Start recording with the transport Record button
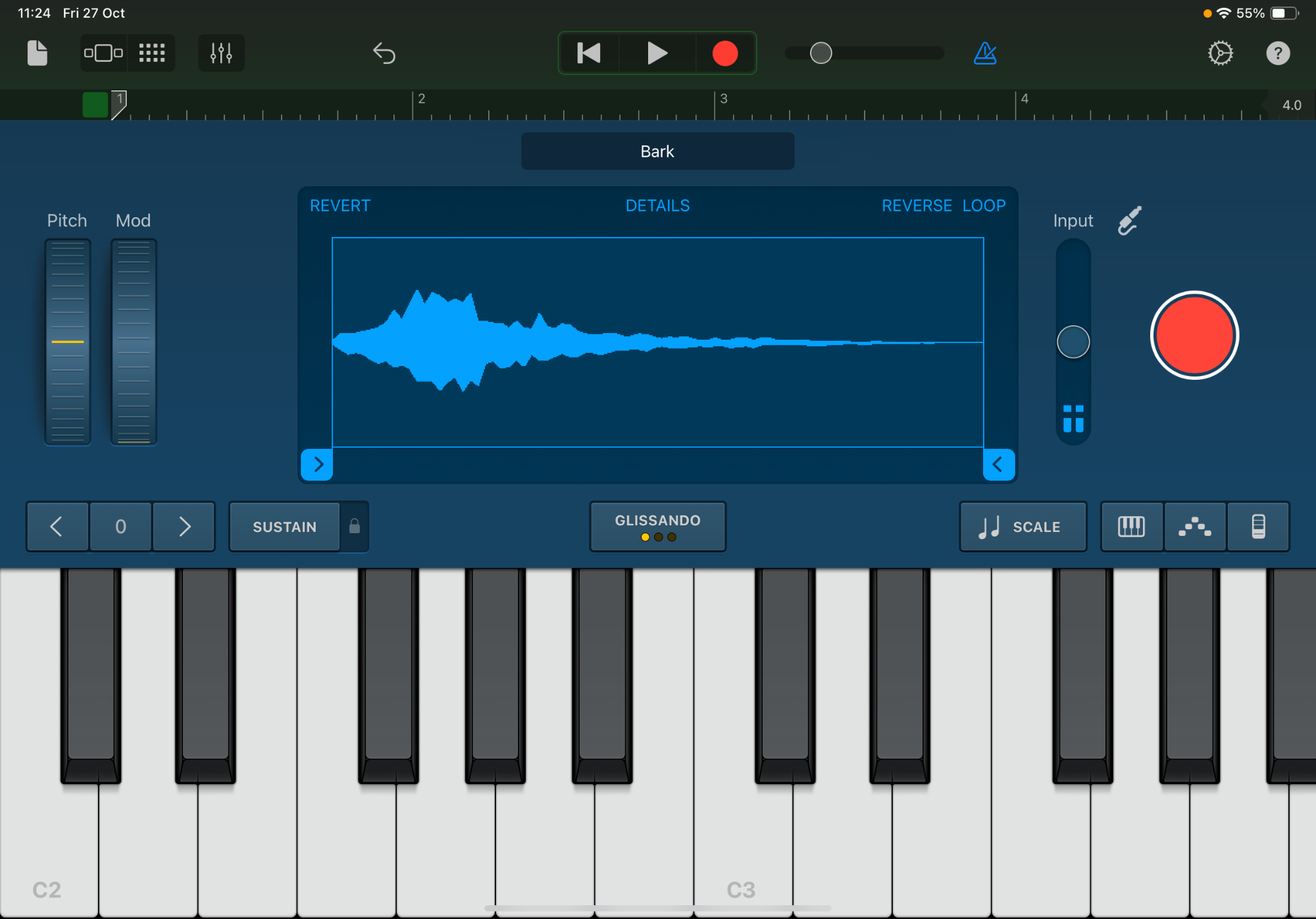 (x=725, y=53)
